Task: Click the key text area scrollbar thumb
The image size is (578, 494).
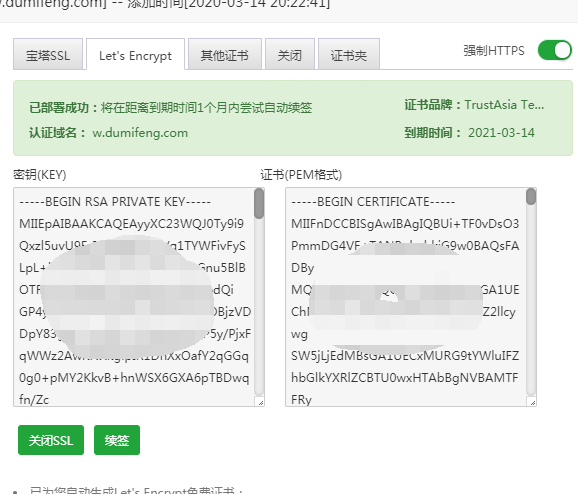Action: 259,203
